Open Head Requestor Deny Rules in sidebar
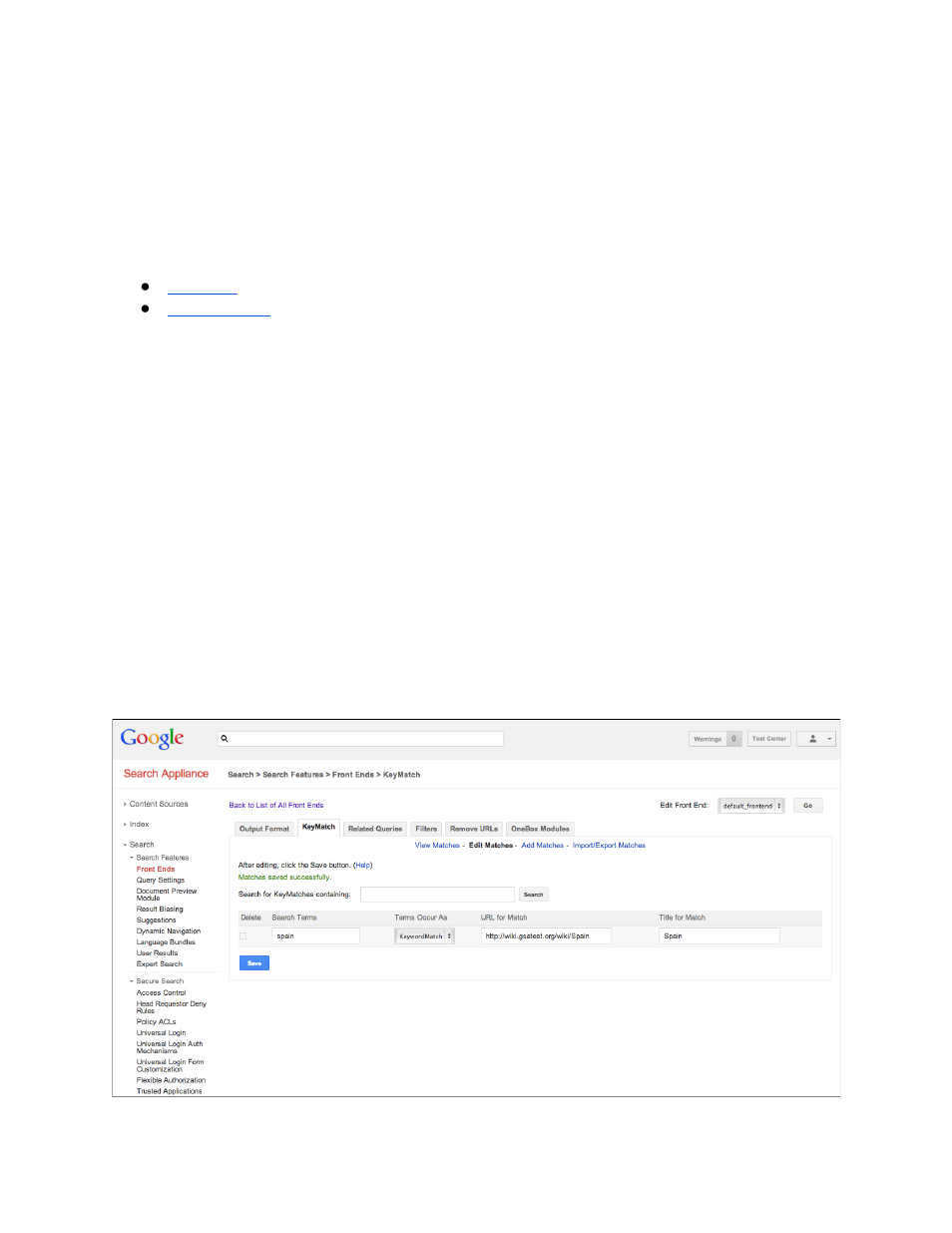 (x=172, y=1007)
